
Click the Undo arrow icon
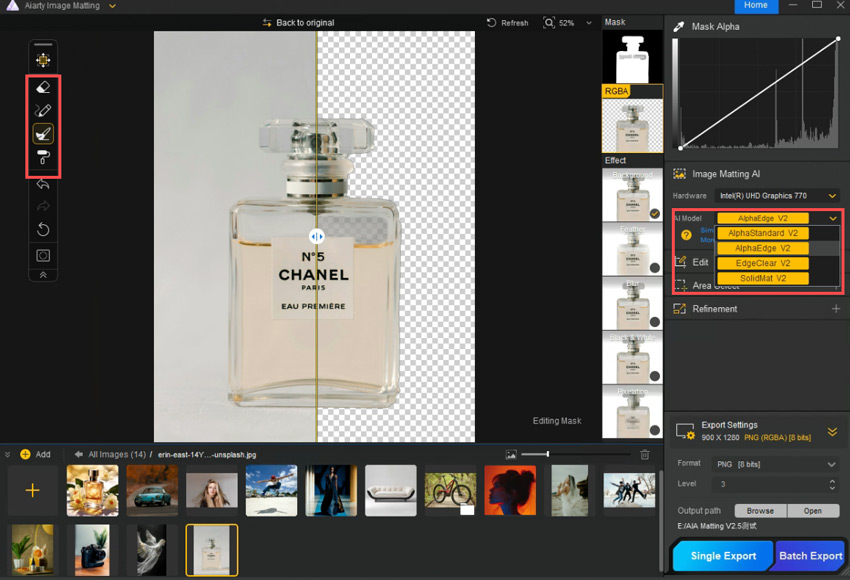click(x=43, y=184)
